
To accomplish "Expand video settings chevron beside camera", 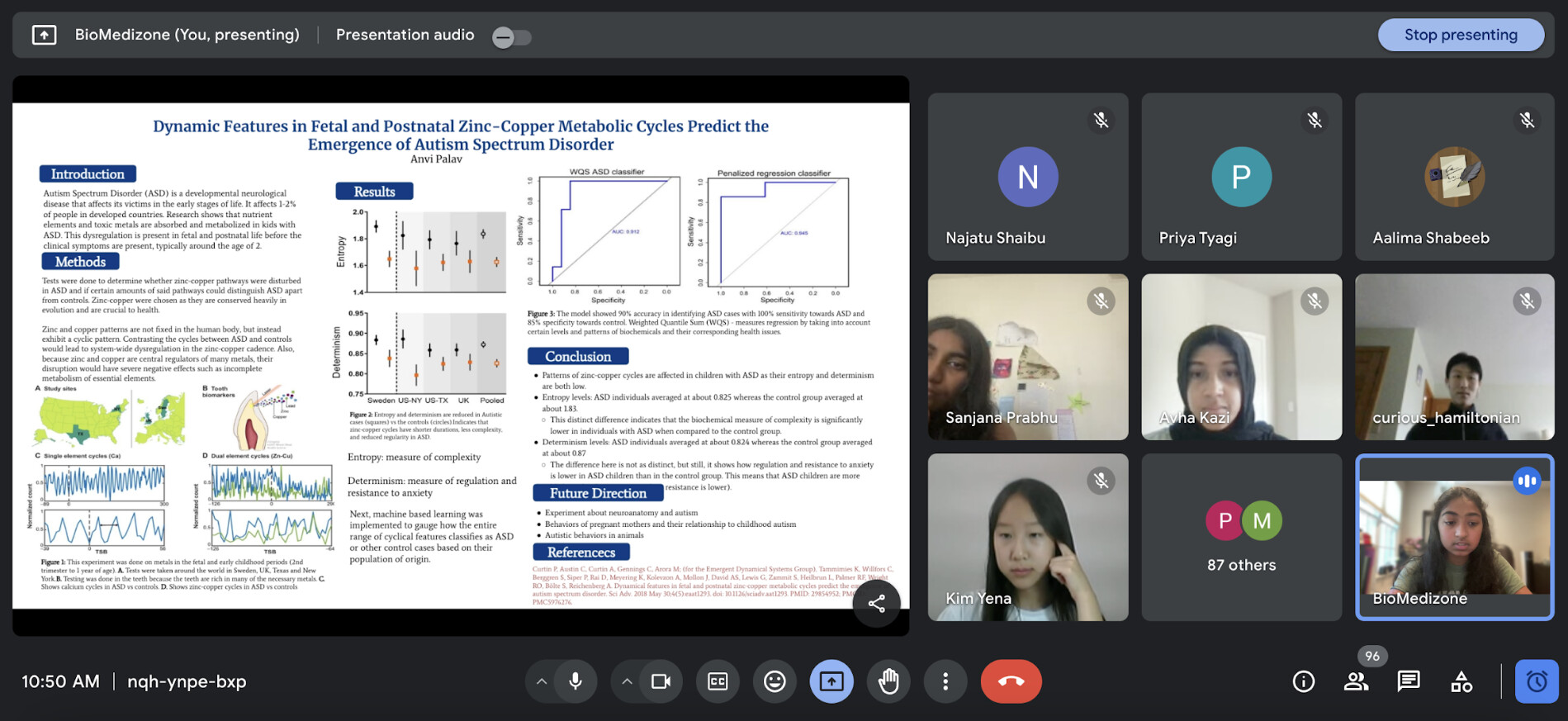I will pyautogui.click(x=627, y=681).
